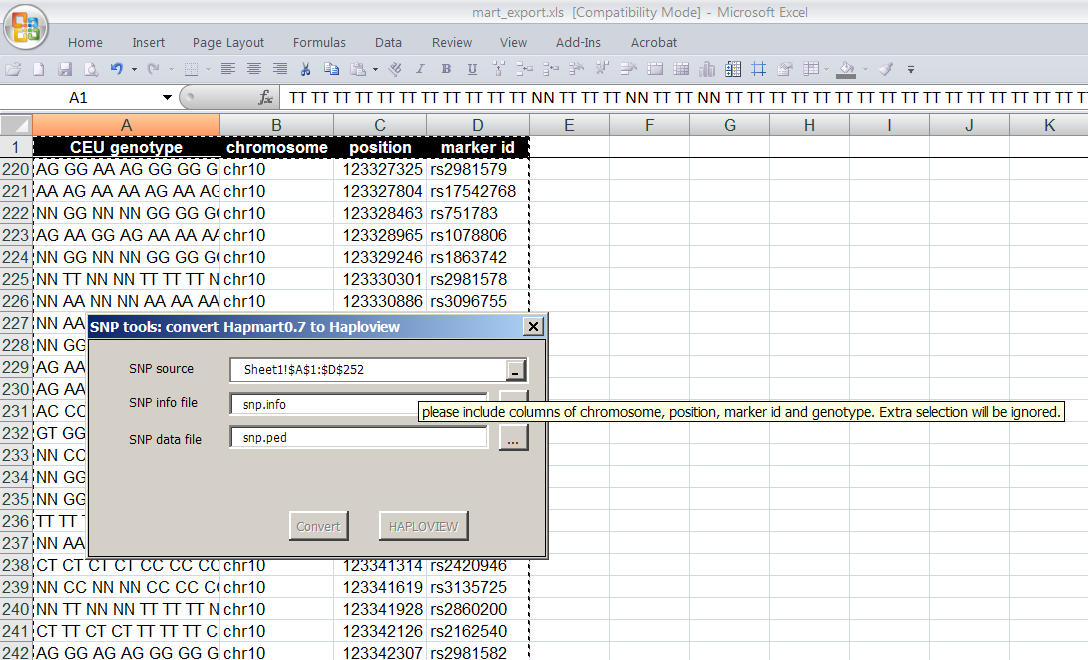Click the HAPLOVIEW button

tap(423, 526)
